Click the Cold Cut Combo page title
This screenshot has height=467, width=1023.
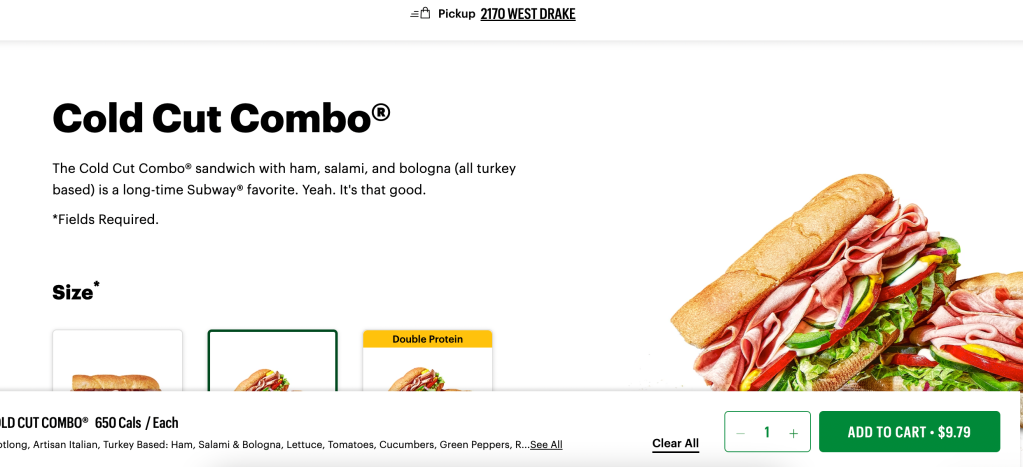click(221, 118)
